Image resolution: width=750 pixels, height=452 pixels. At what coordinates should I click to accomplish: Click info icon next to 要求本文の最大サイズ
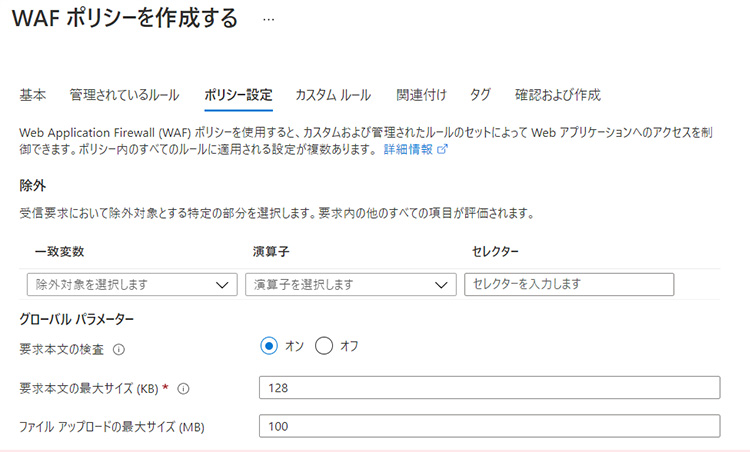point(183,389)
